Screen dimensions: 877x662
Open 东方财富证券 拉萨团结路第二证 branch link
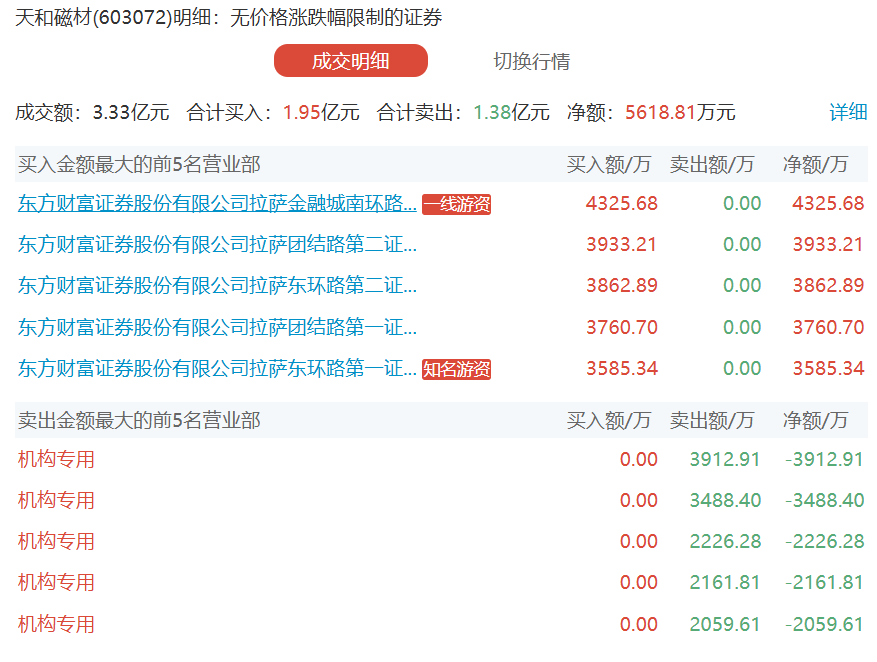217,244
